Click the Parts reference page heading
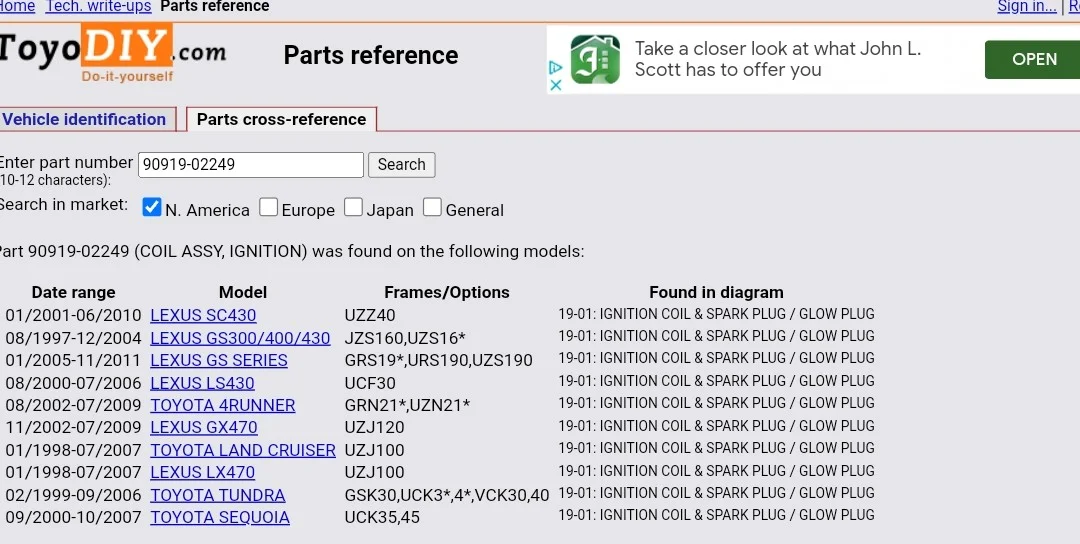This screenshot has height=544, width=1080. click(371, 55)
